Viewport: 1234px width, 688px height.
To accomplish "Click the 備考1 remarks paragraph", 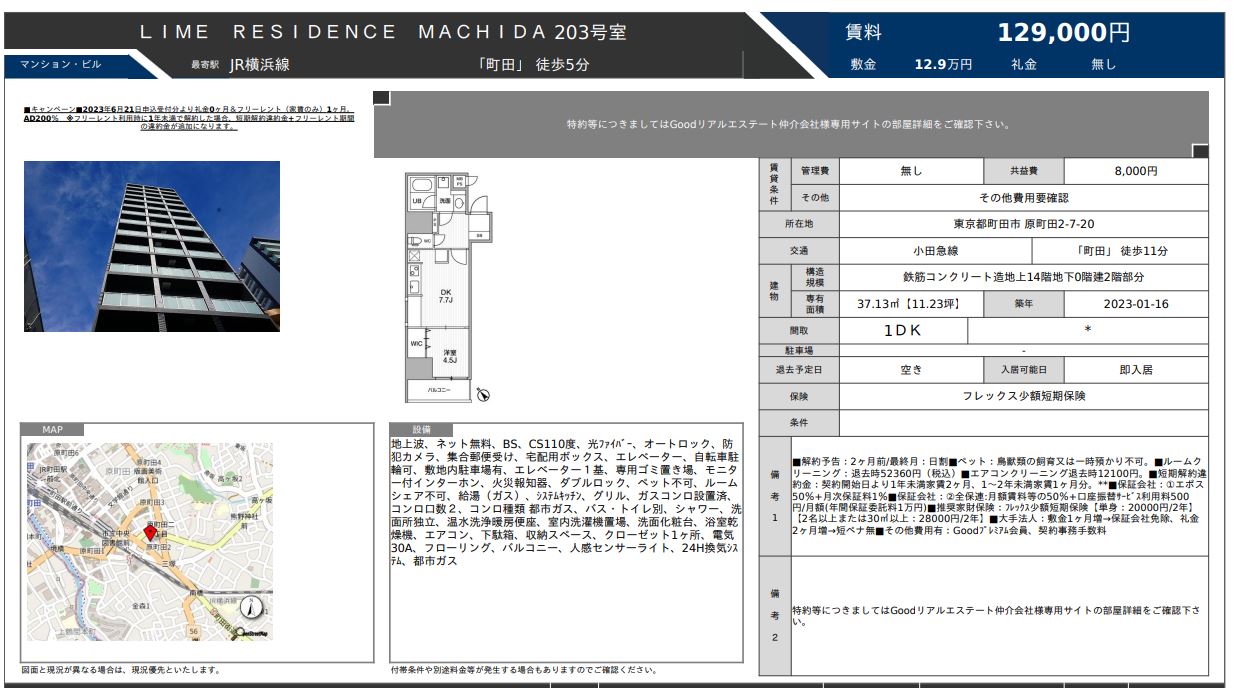I will pos(999,496).
